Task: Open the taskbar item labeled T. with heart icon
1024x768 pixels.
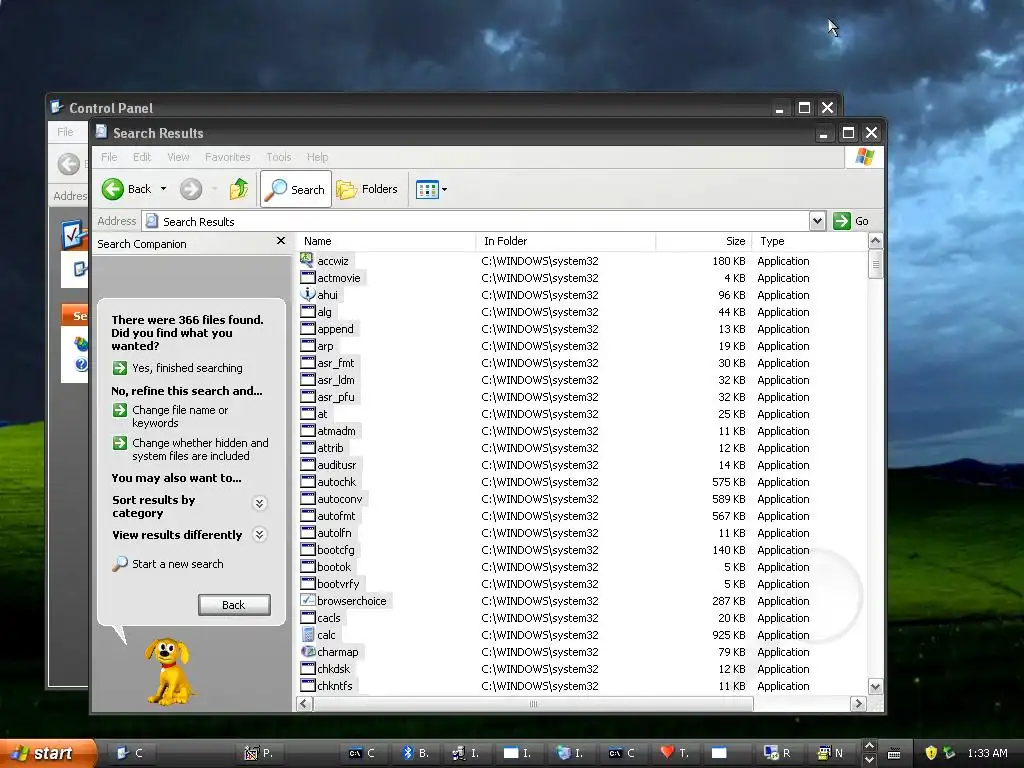Action: [676, 753]
